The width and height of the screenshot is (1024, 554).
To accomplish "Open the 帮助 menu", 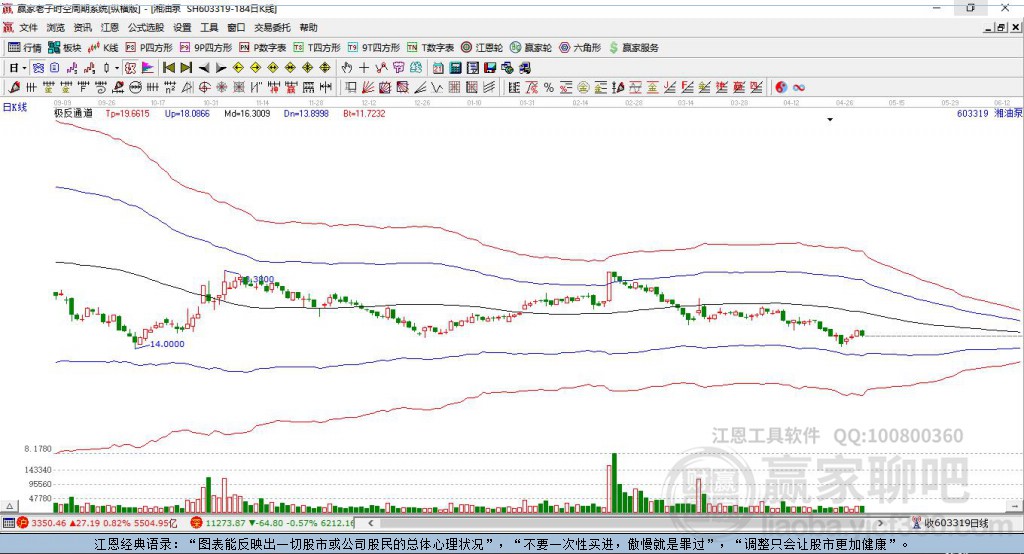I will point(308,27).
